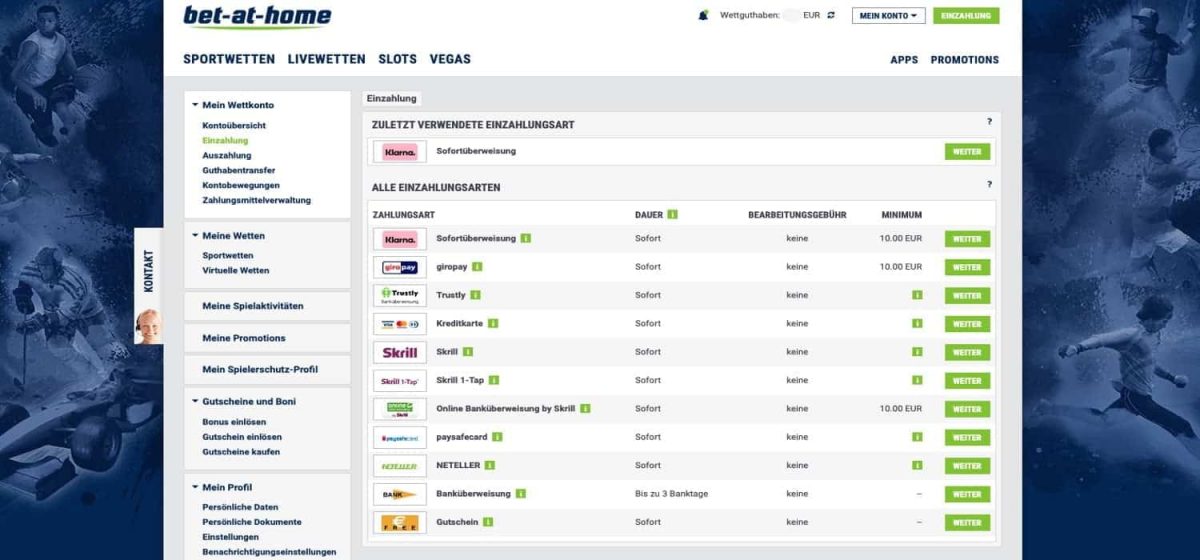Viewport: 1200px width, 560px height.
Task: Click the green EINZAHLUNG button in header
Action: [x=966, y=16]
